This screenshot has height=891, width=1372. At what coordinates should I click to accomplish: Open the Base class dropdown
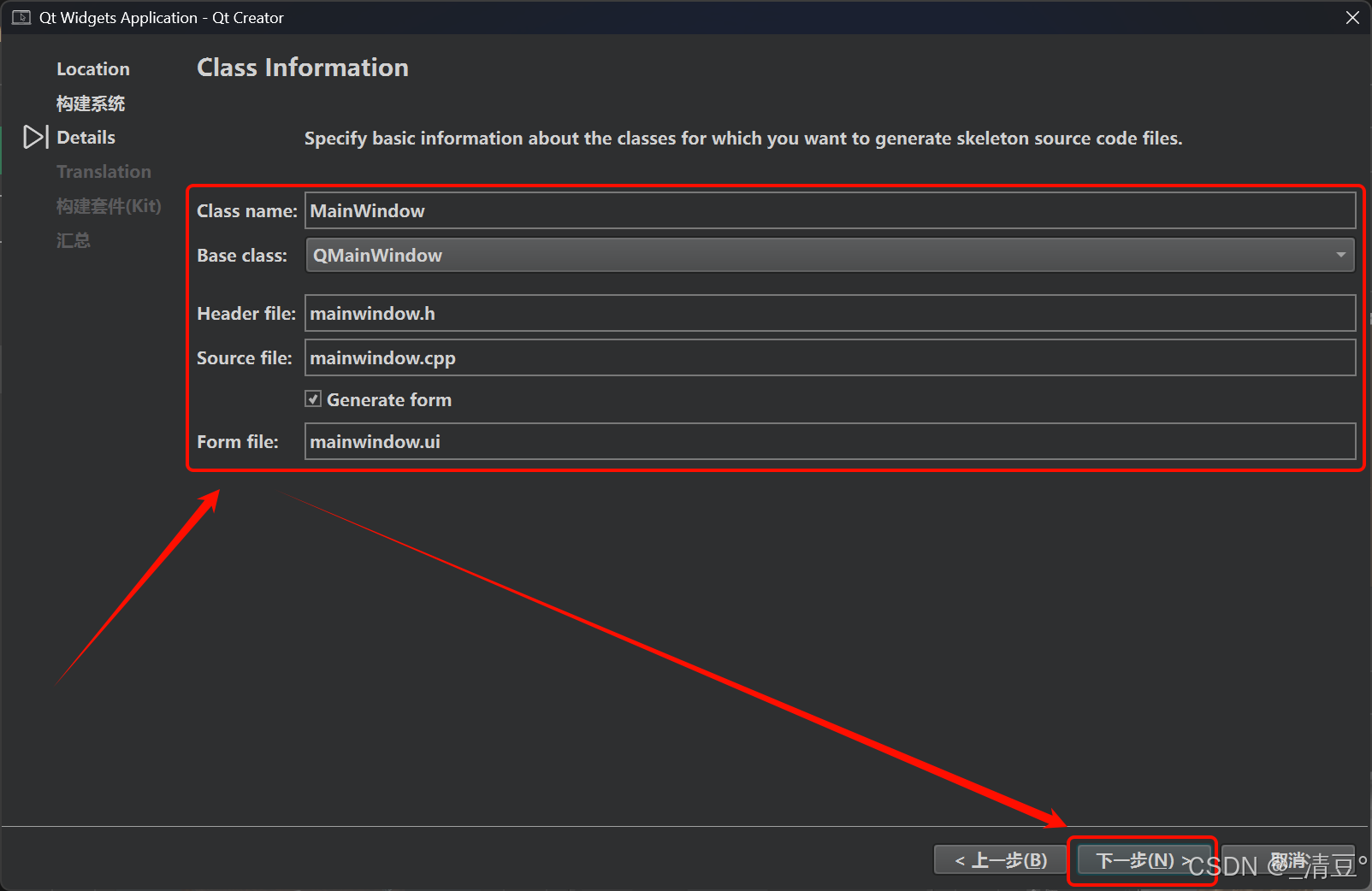830,255
